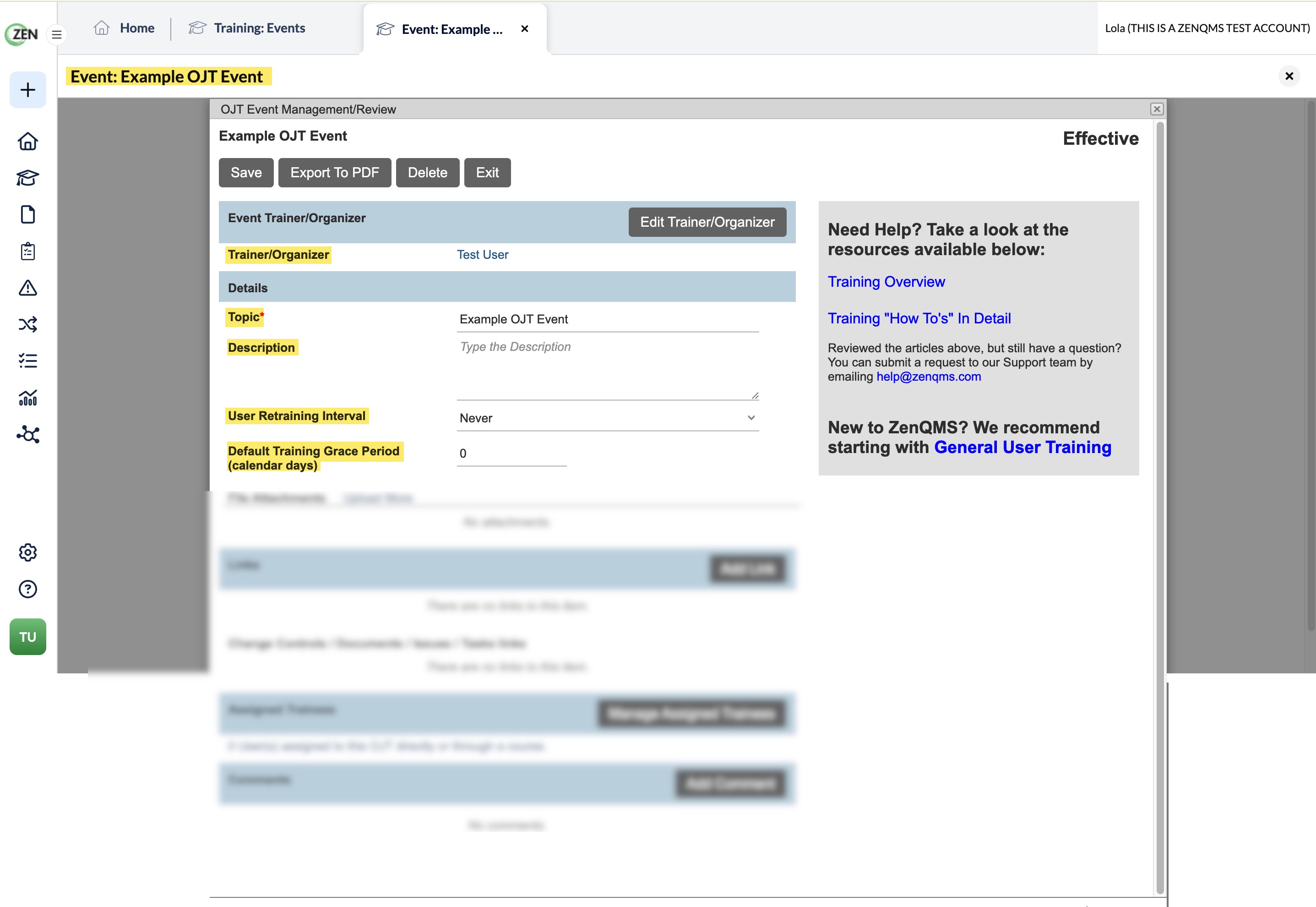Open the Training graduation cap sidebar icon

(x=28, y=178)
